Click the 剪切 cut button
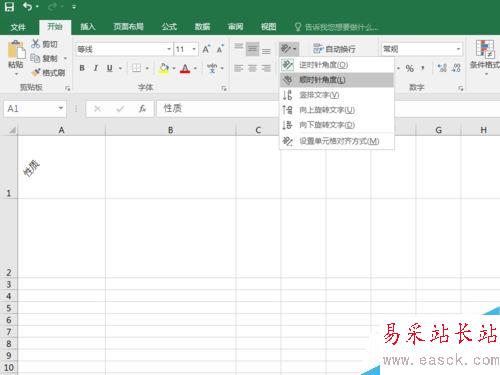This screenshot has width=500, height=375. tap(44, 44)
